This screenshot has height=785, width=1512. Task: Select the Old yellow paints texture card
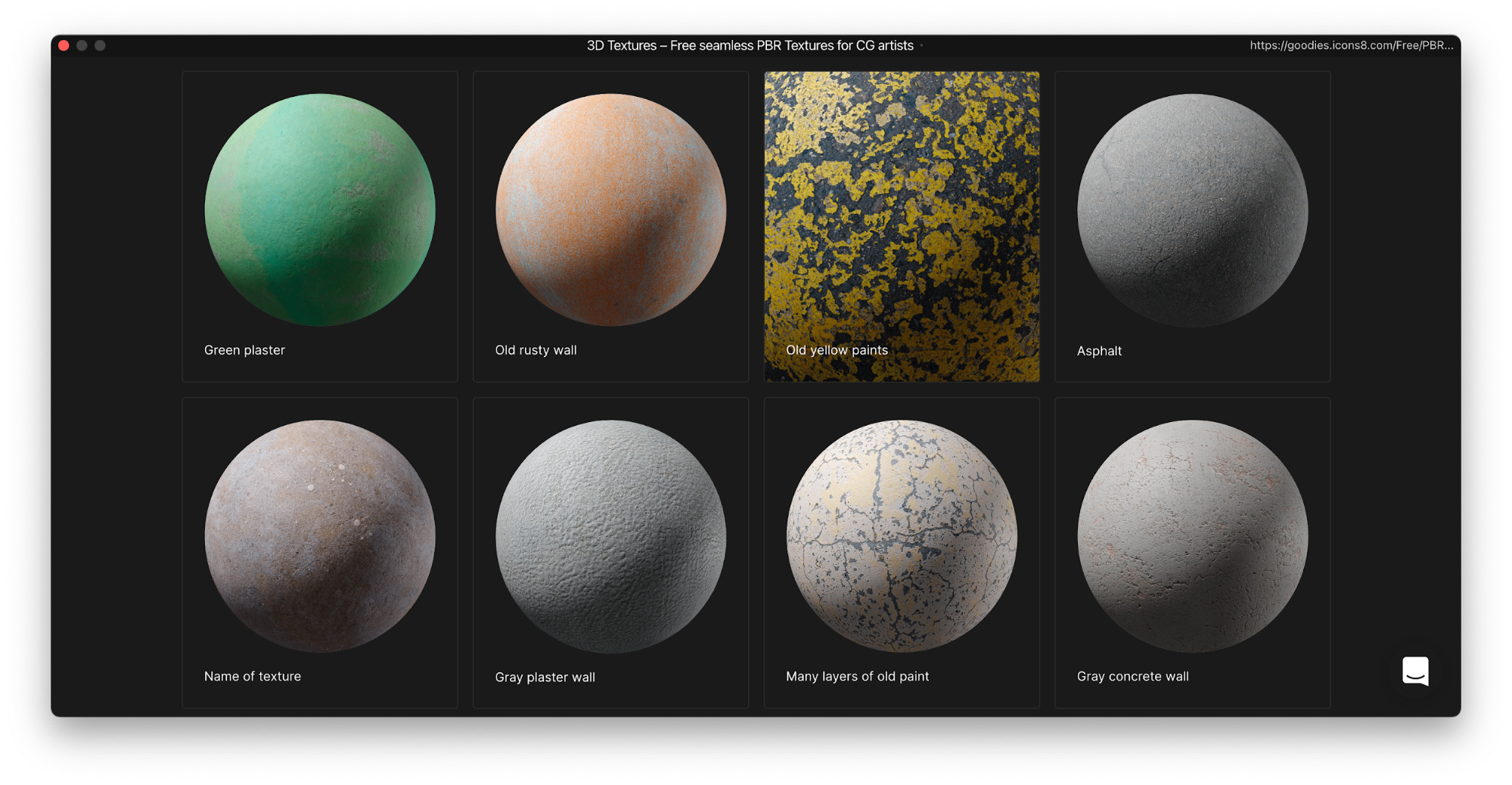902,226
